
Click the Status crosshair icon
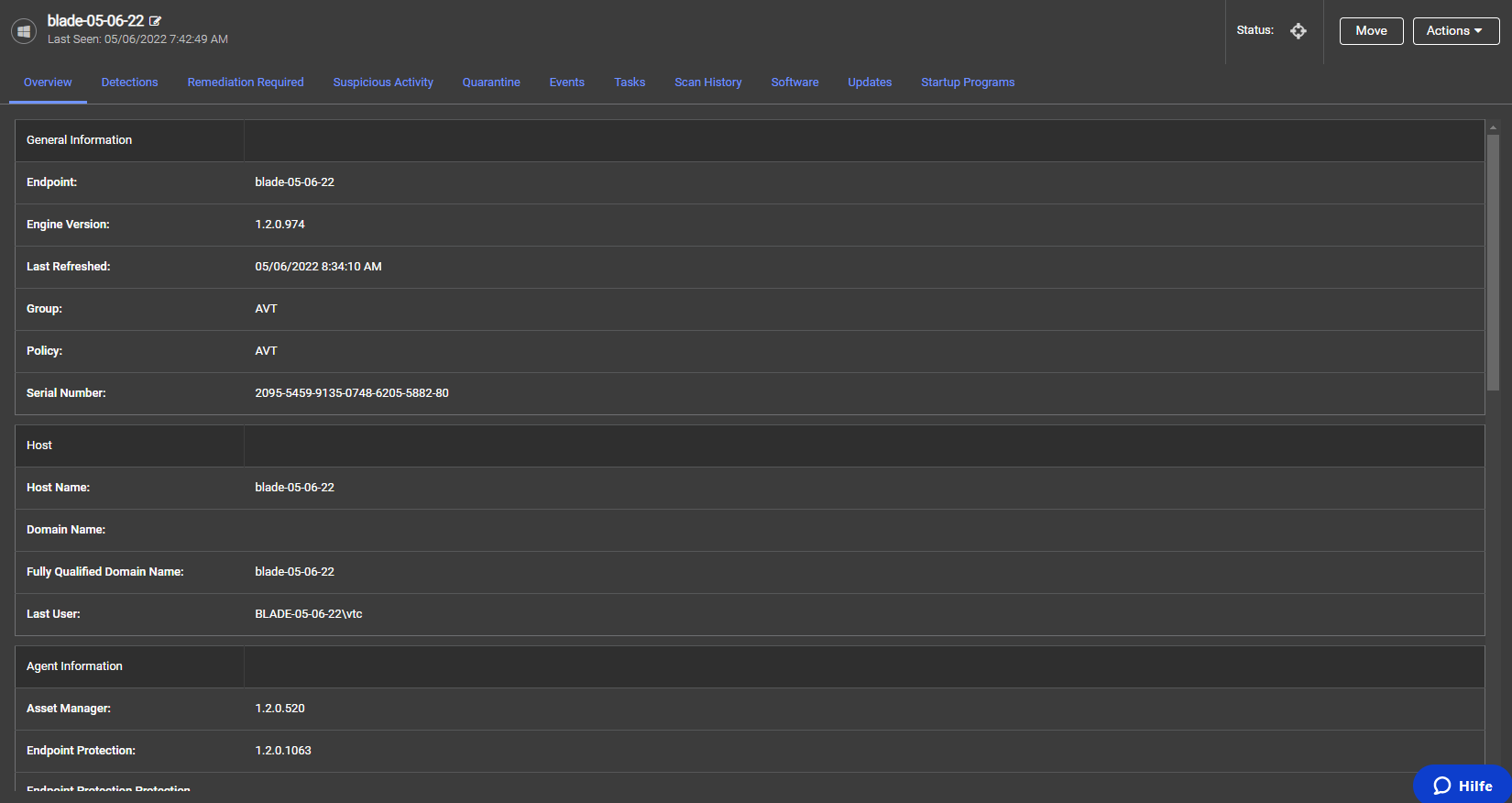pyautogui.click(x=1298, y=31)
